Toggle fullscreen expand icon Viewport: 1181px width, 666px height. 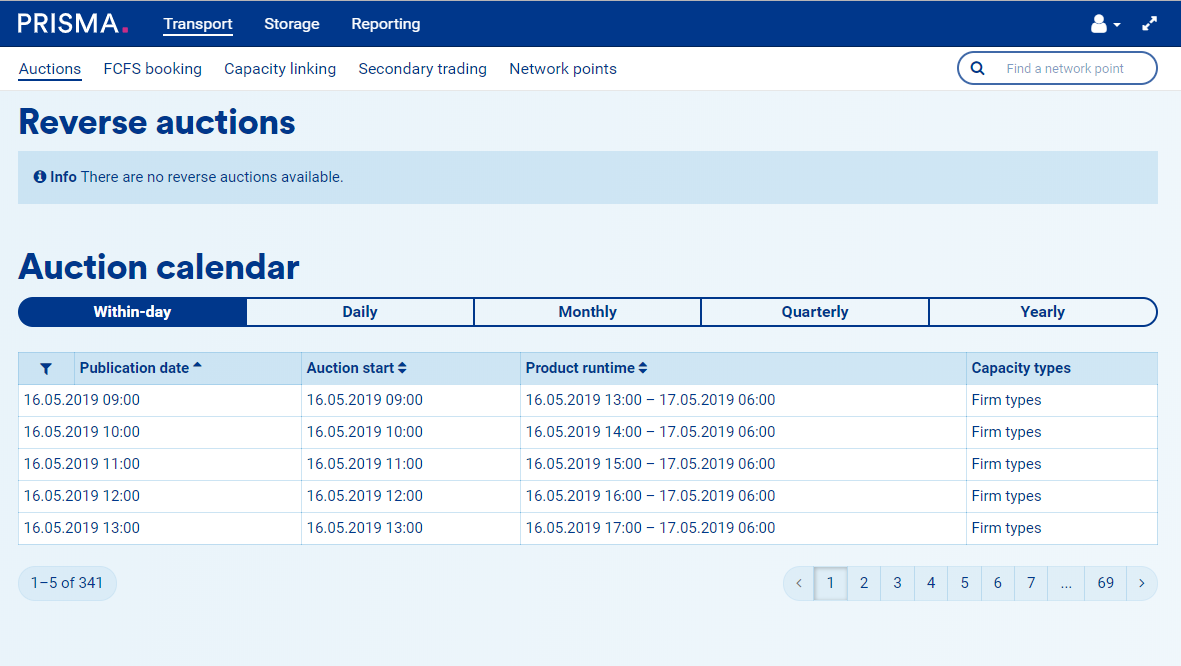pos(1150,24)
